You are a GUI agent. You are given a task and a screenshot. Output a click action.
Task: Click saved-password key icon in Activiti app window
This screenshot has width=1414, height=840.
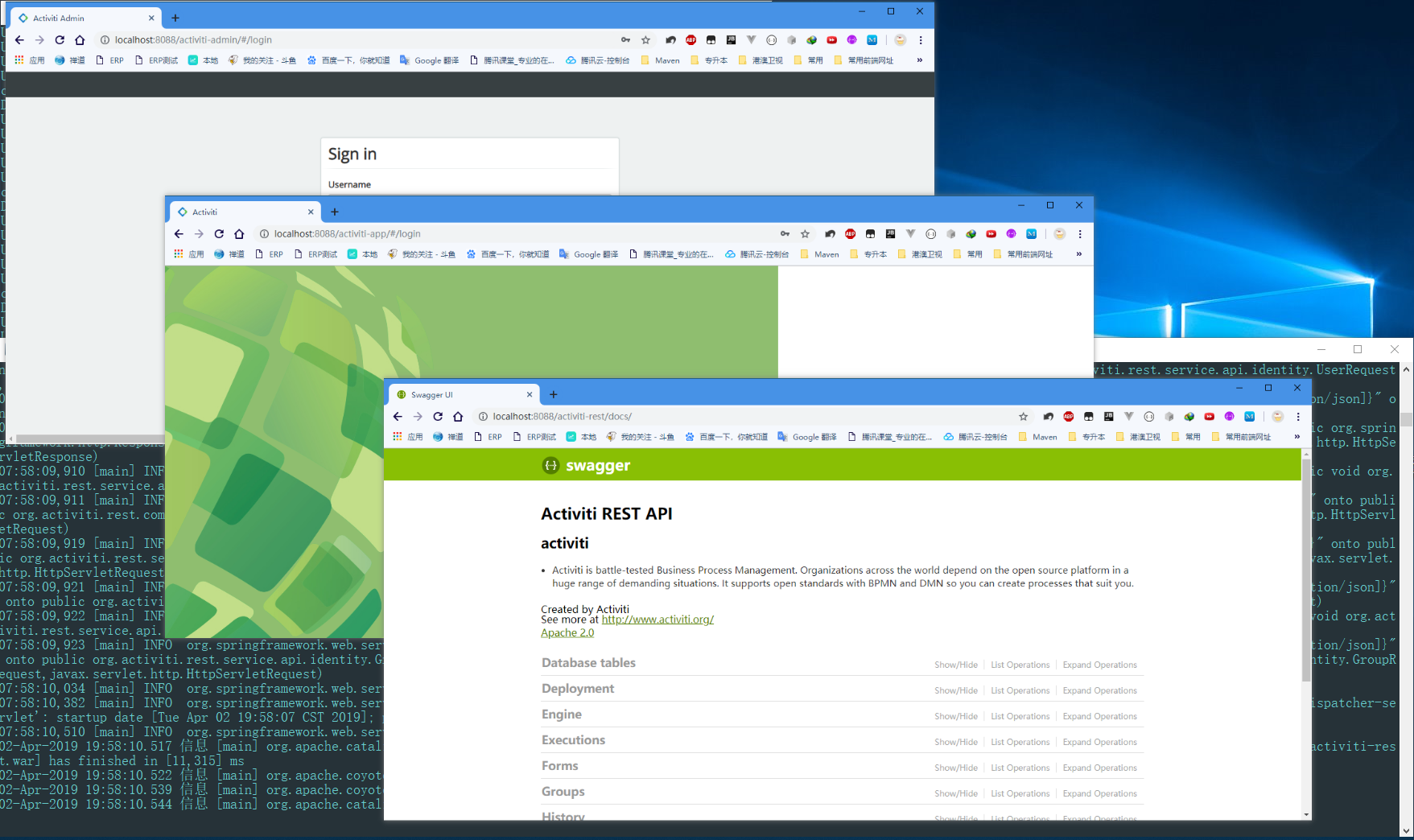click(x=785, y=233)
